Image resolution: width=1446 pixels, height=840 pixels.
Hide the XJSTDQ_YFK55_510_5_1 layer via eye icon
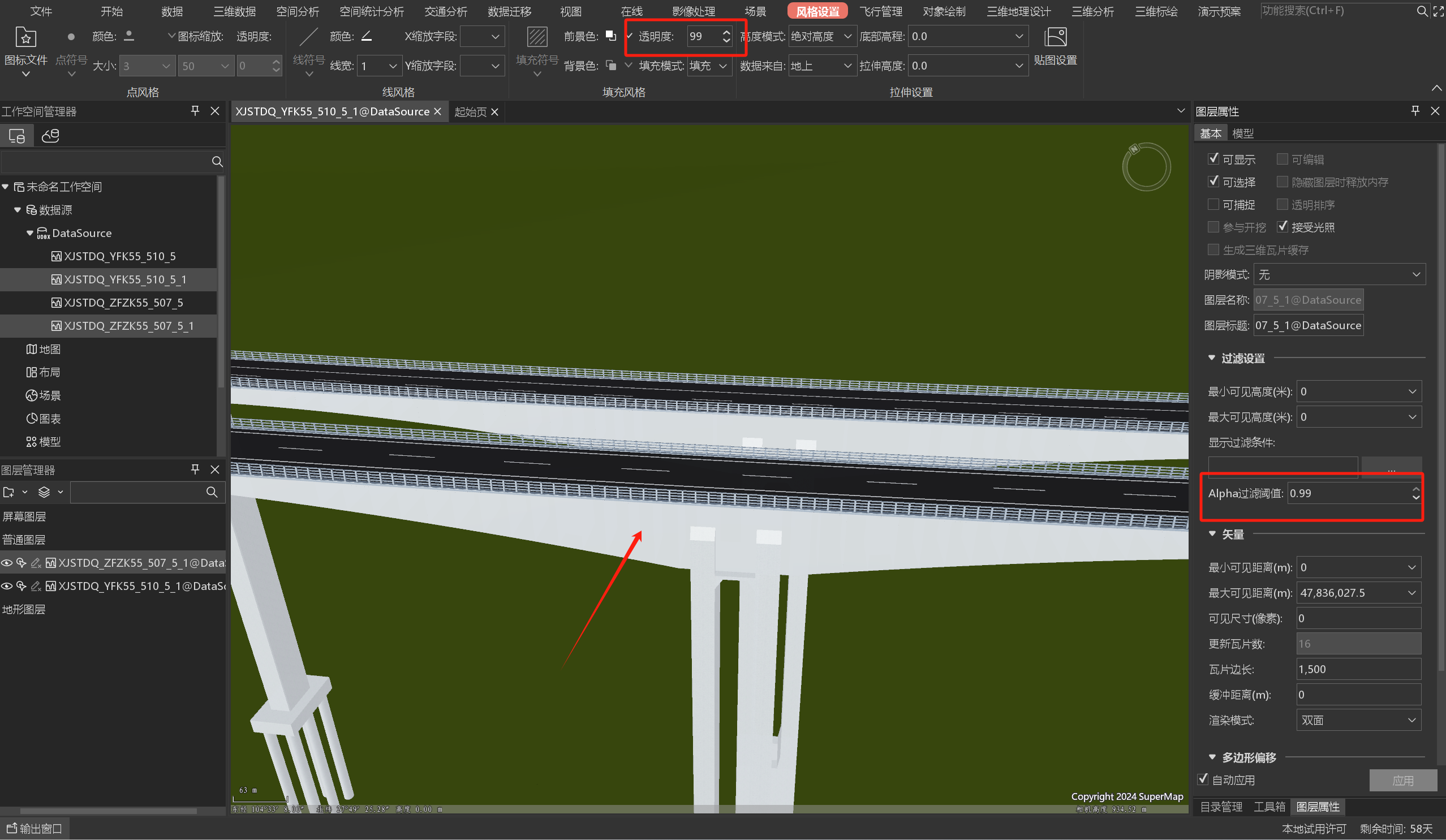[x=7, y=586]
